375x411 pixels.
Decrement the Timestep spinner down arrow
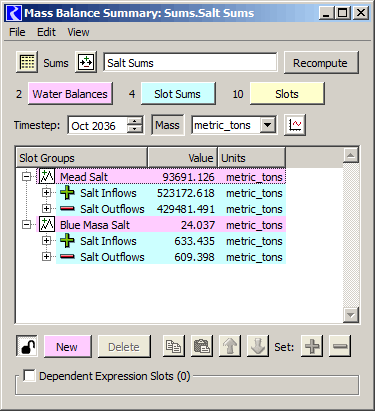(x=135, y=129)
